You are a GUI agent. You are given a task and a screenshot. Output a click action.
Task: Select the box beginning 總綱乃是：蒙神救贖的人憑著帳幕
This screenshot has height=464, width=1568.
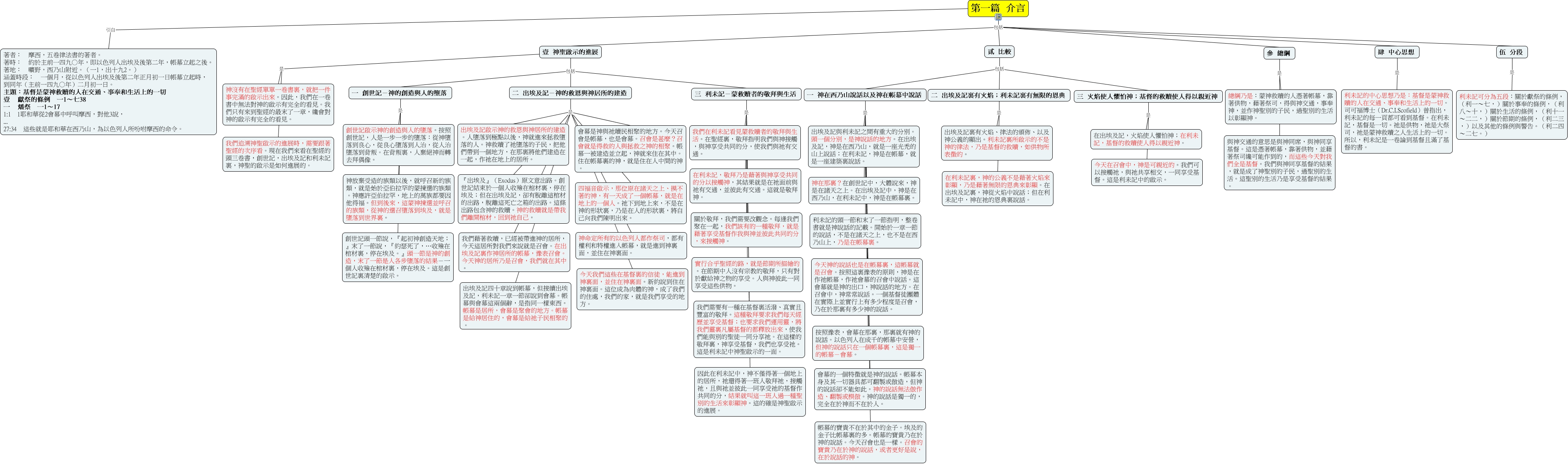(1280, 106)
